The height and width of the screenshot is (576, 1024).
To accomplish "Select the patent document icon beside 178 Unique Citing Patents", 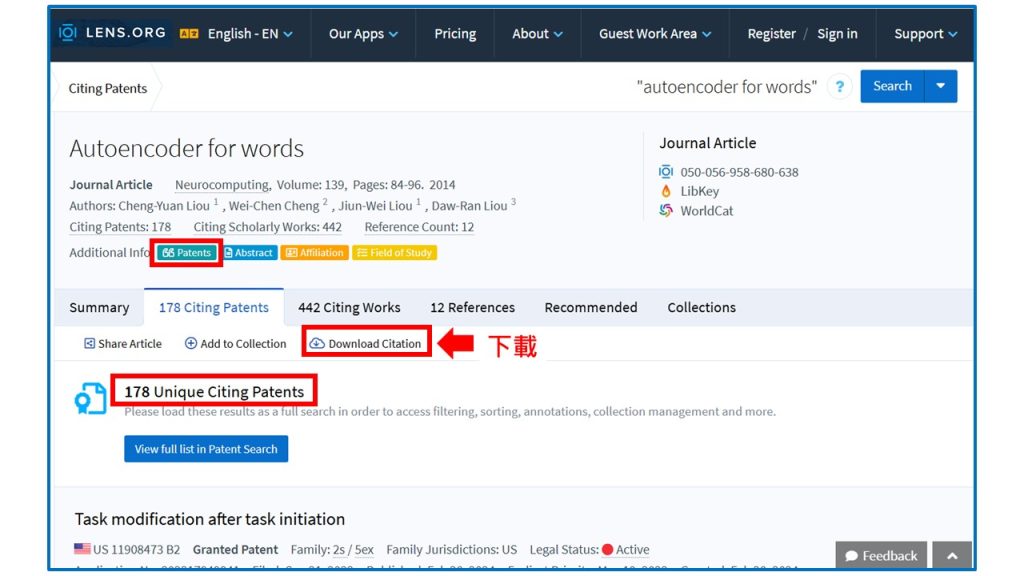I will [x=90, y=398].
